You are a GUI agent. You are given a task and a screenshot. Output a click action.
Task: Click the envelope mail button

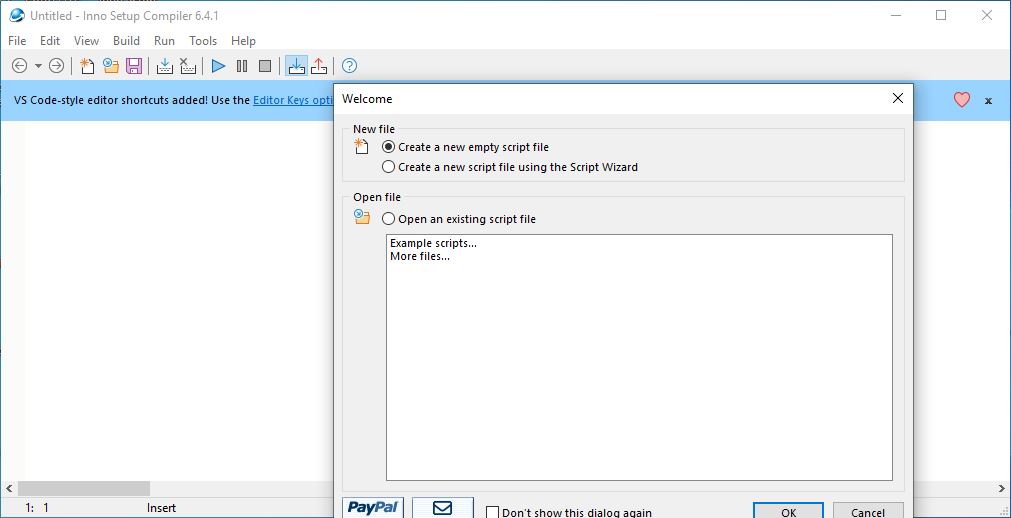tap(443, 508)
